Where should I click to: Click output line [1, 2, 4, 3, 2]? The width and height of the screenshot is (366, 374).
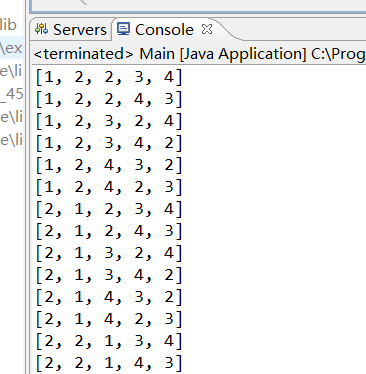(109, 165)
